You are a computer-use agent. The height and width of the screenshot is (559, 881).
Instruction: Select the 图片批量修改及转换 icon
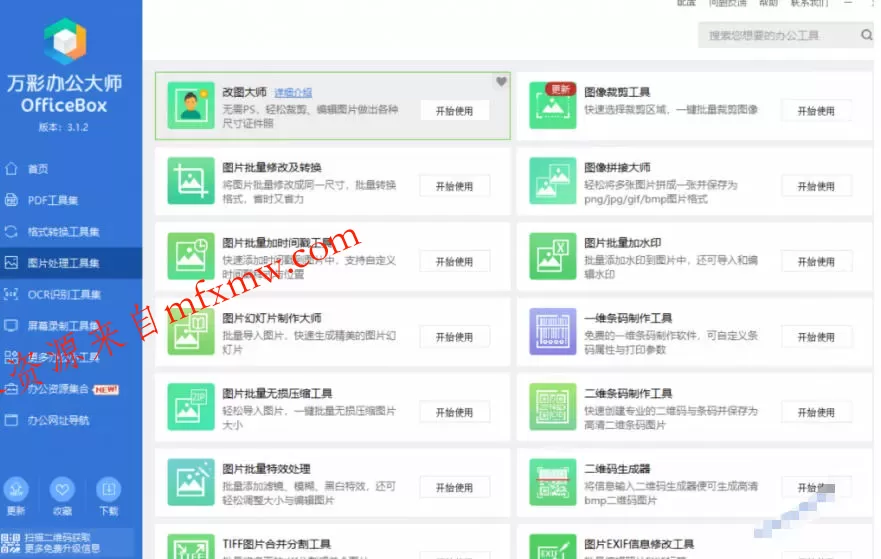click(191, 181)
